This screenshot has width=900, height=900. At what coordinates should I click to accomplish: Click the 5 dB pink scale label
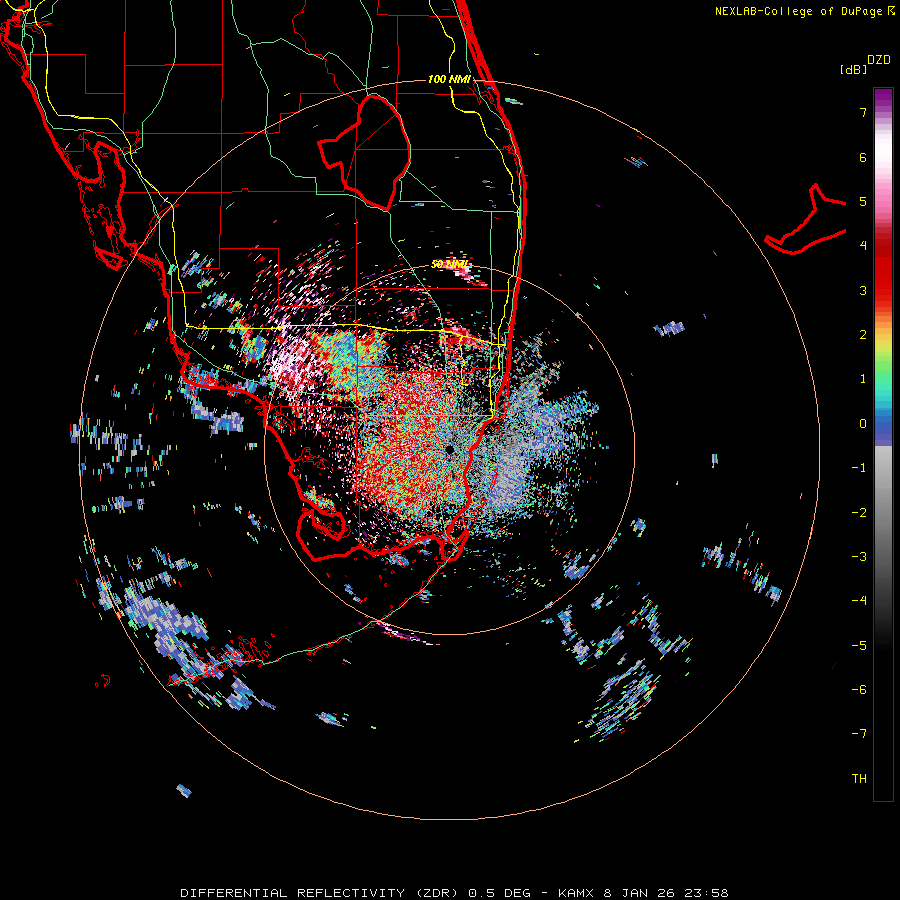(x=863, y=201)
